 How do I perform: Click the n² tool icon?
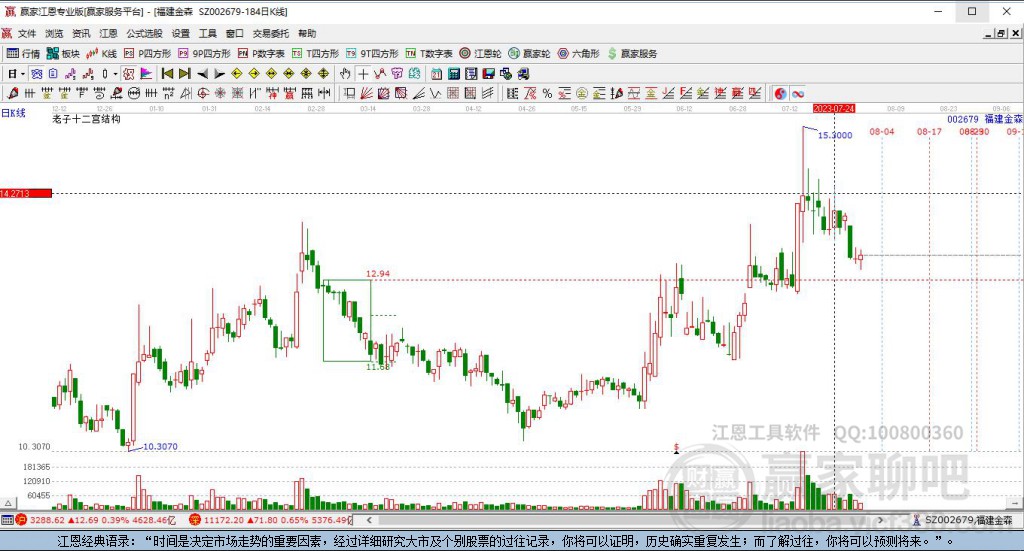click(168, 93)
